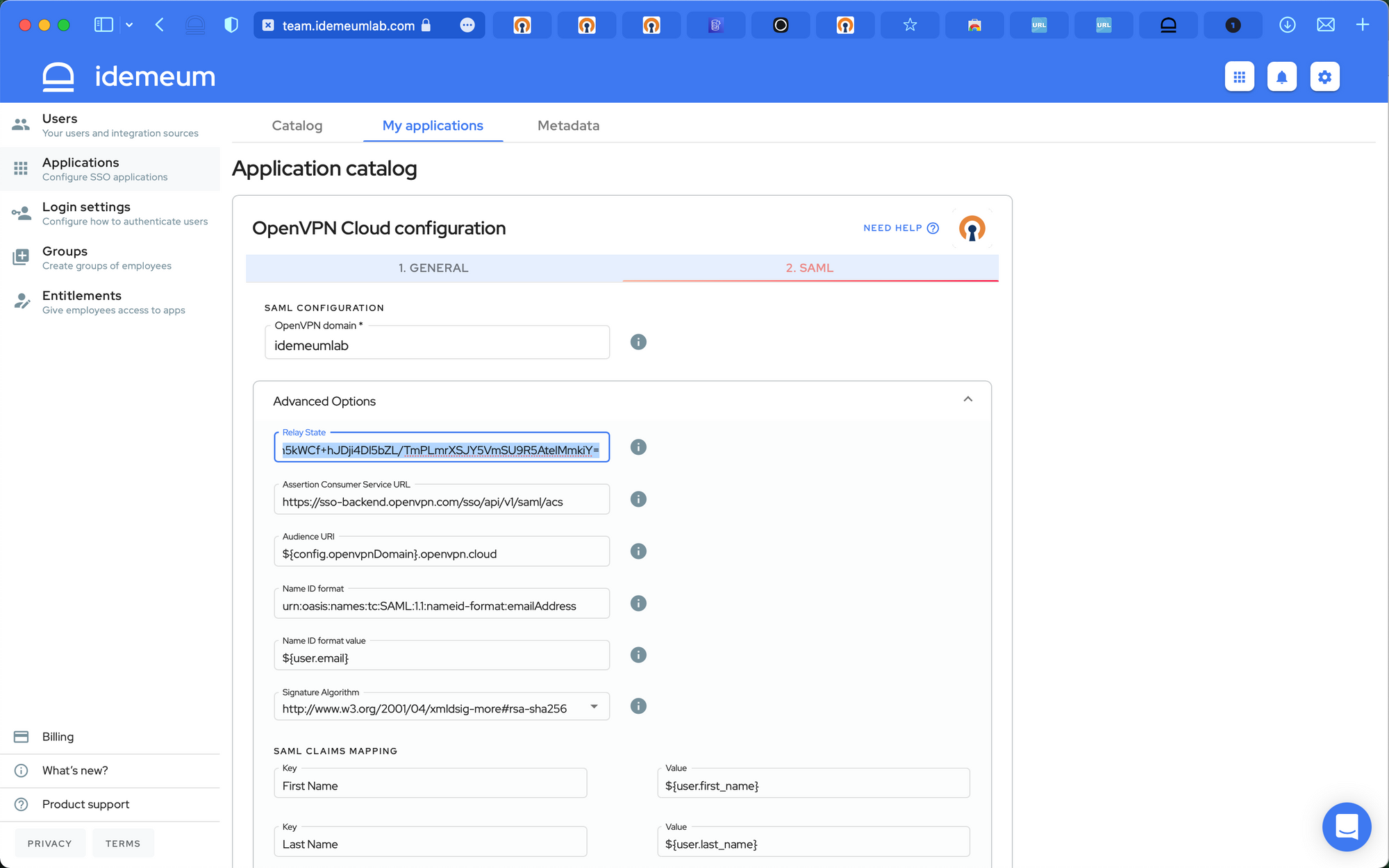
Task: Click the idemeum extension icon in toolbar
Action: tap(195, 26)
